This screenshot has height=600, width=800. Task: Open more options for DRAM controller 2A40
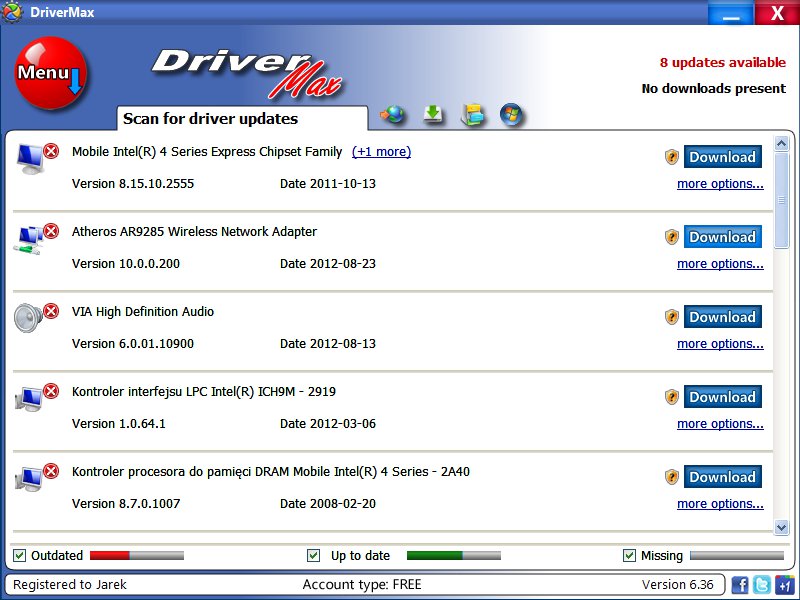coord(720,504)
